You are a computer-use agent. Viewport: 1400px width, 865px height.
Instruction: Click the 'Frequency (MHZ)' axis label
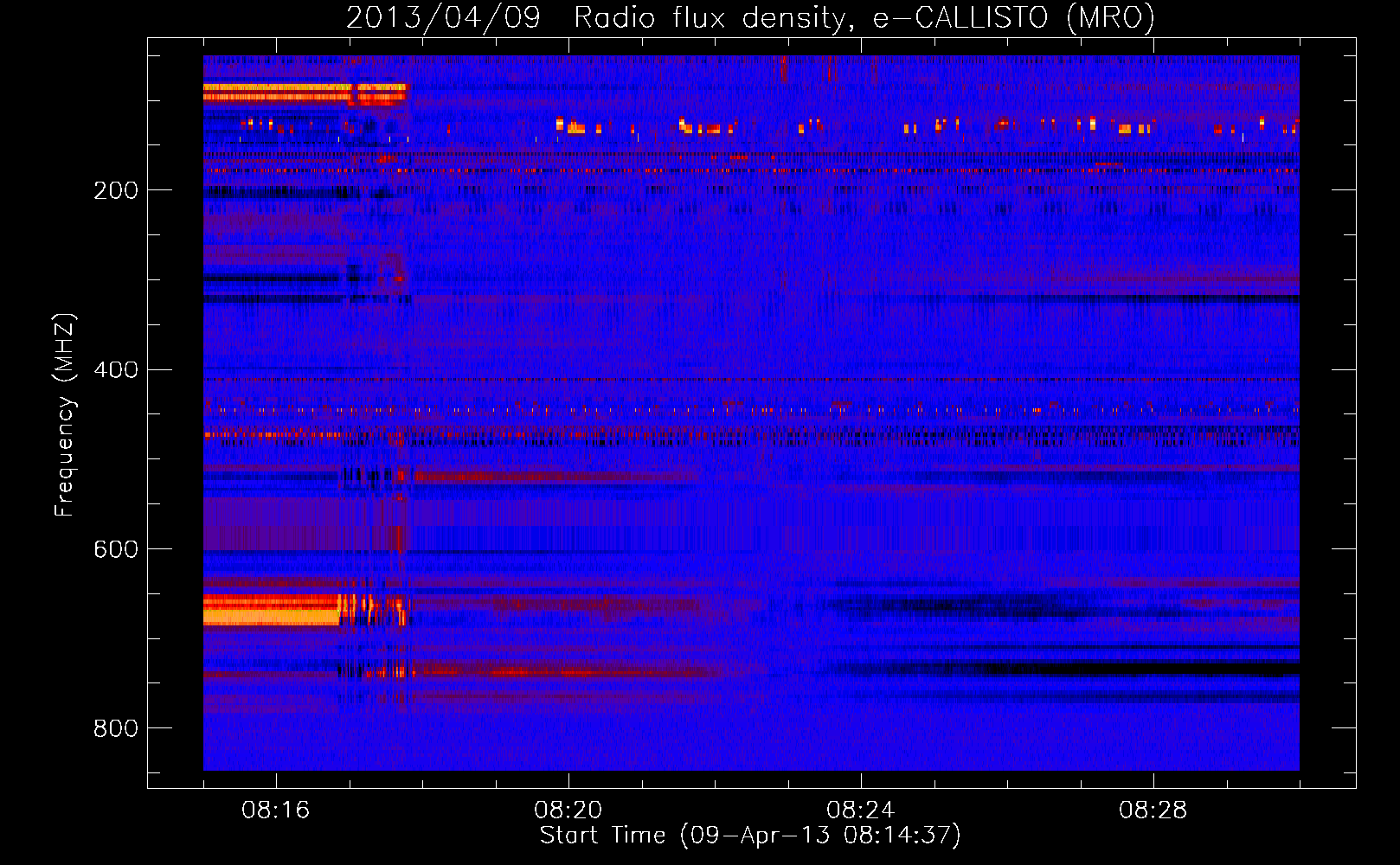(65, 415)
